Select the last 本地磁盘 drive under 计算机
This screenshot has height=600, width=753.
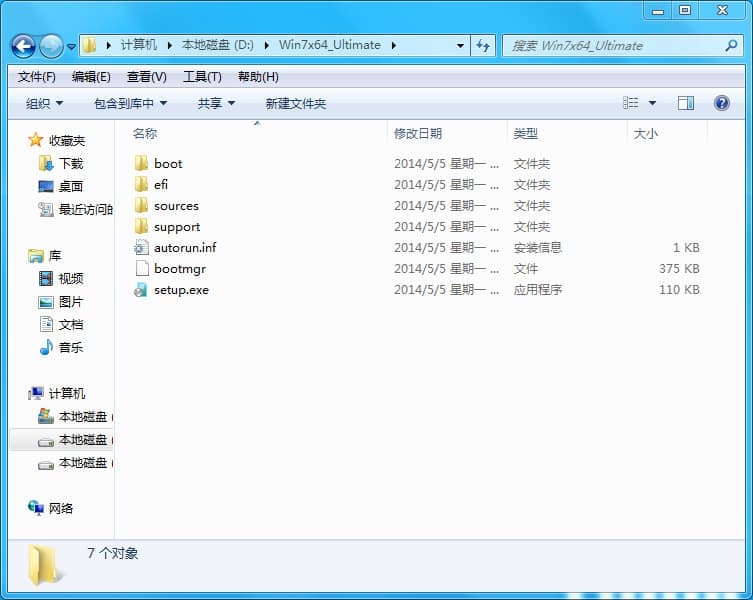[75, 463]
